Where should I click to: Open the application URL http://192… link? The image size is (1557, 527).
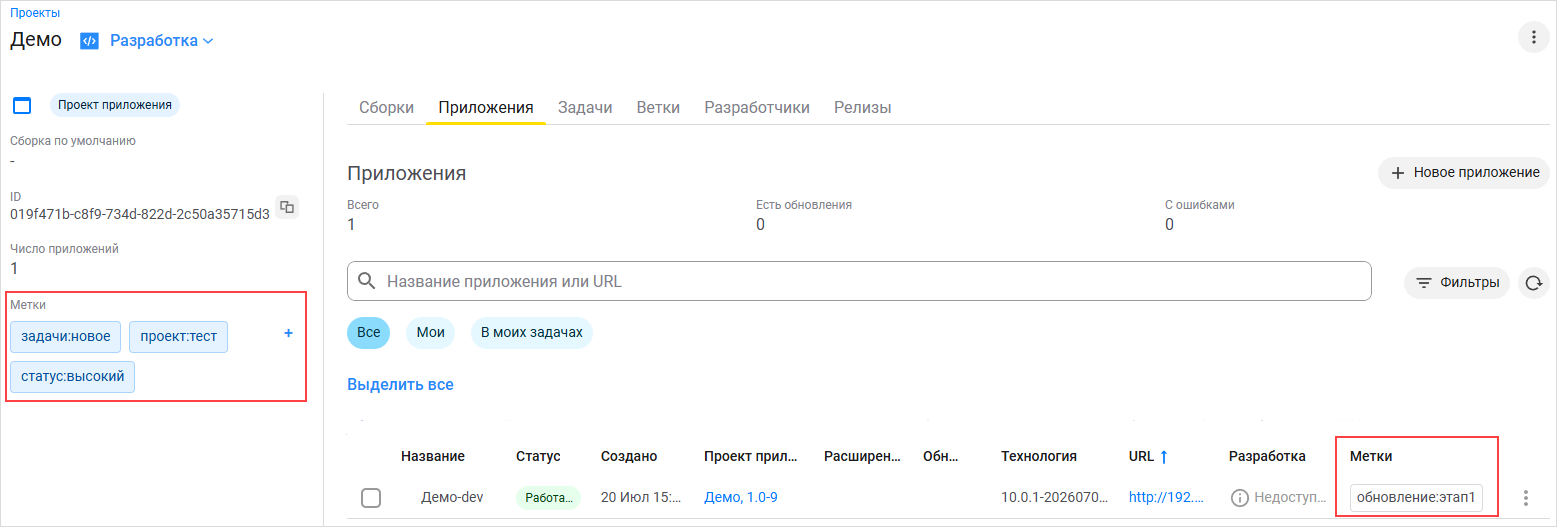1167,497
